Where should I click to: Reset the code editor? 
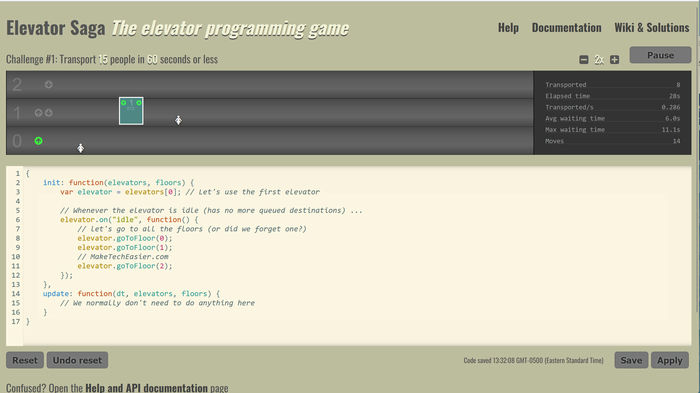[x=25, y=360]
